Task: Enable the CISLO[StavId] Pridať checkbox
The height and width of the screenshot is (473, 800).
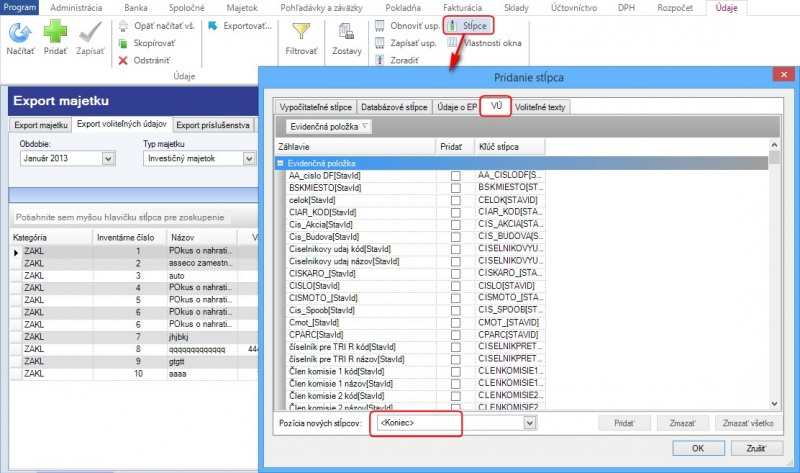Action: 456,283
